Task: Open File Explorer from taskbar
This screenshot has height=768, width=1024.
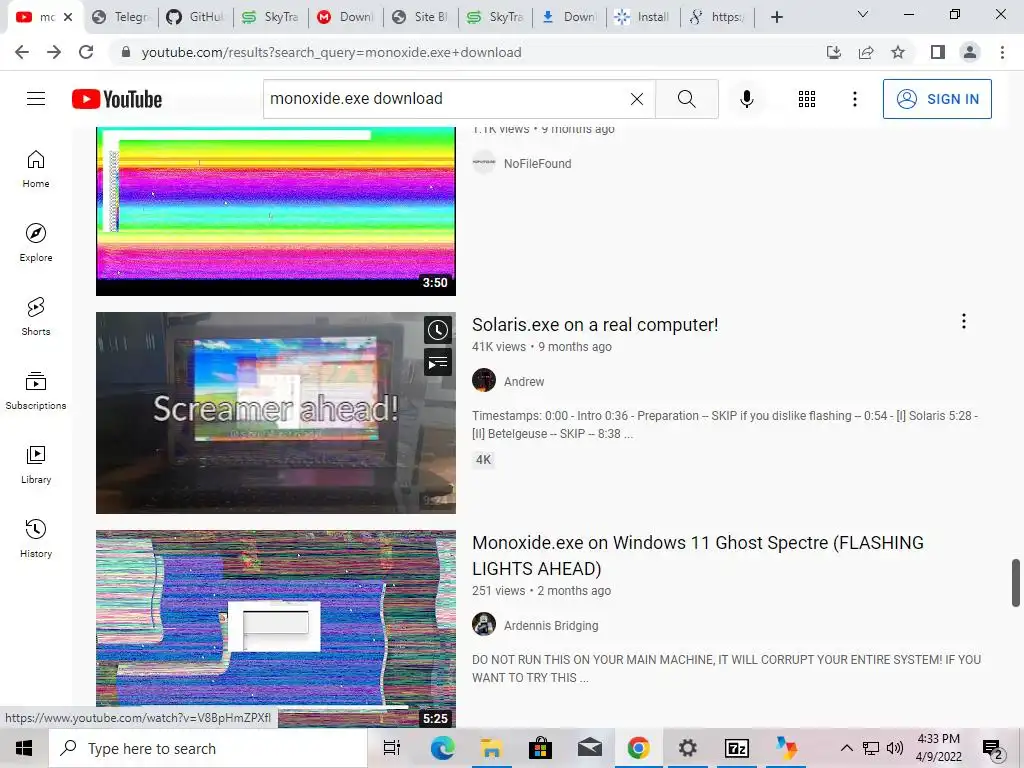Action: [x=491, y=748]
